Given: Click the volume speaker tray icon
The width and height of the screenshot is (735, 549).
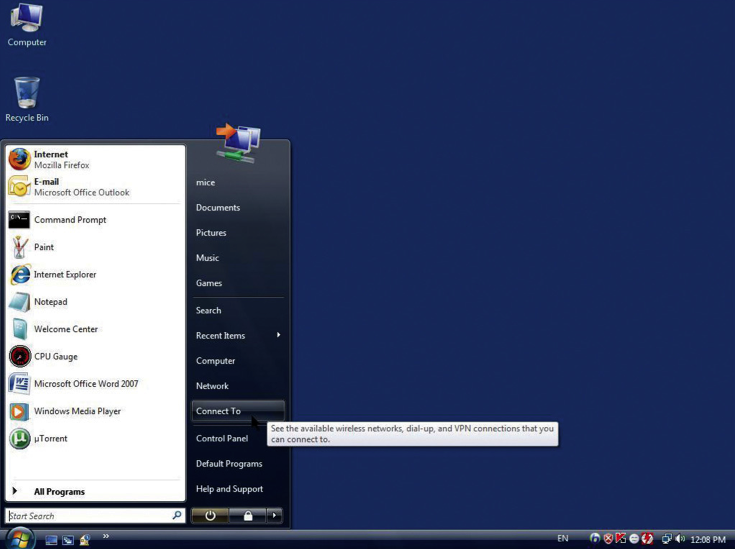Looking at the screenshot, I should click(x=681, y=539).
